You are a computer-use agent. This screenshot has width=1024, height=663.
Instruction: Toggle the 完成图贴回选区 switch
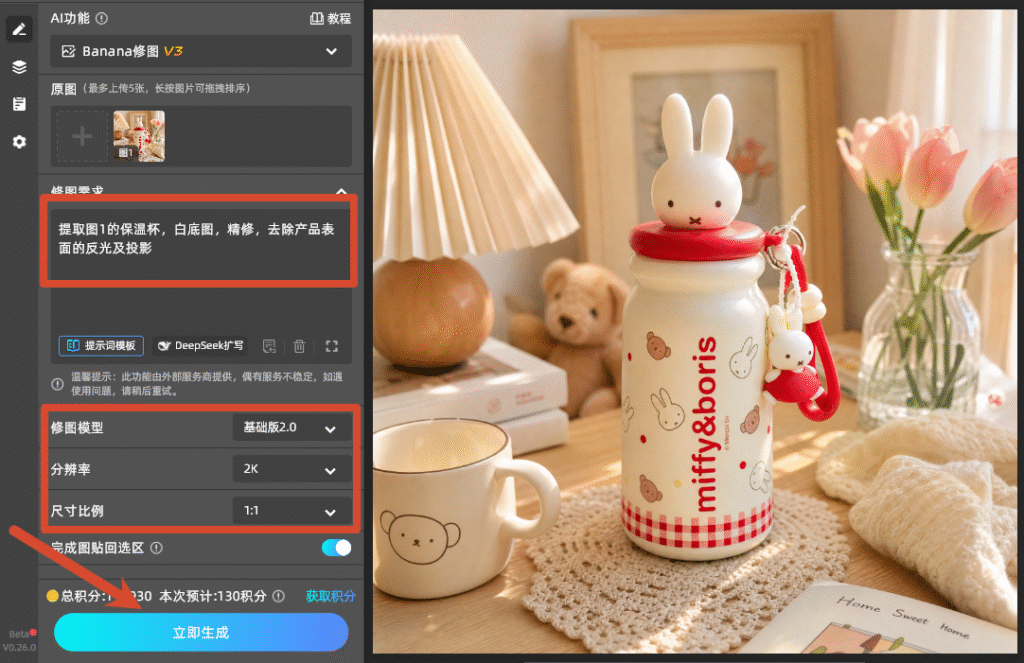pyautogui.click(x=336, y=547)
